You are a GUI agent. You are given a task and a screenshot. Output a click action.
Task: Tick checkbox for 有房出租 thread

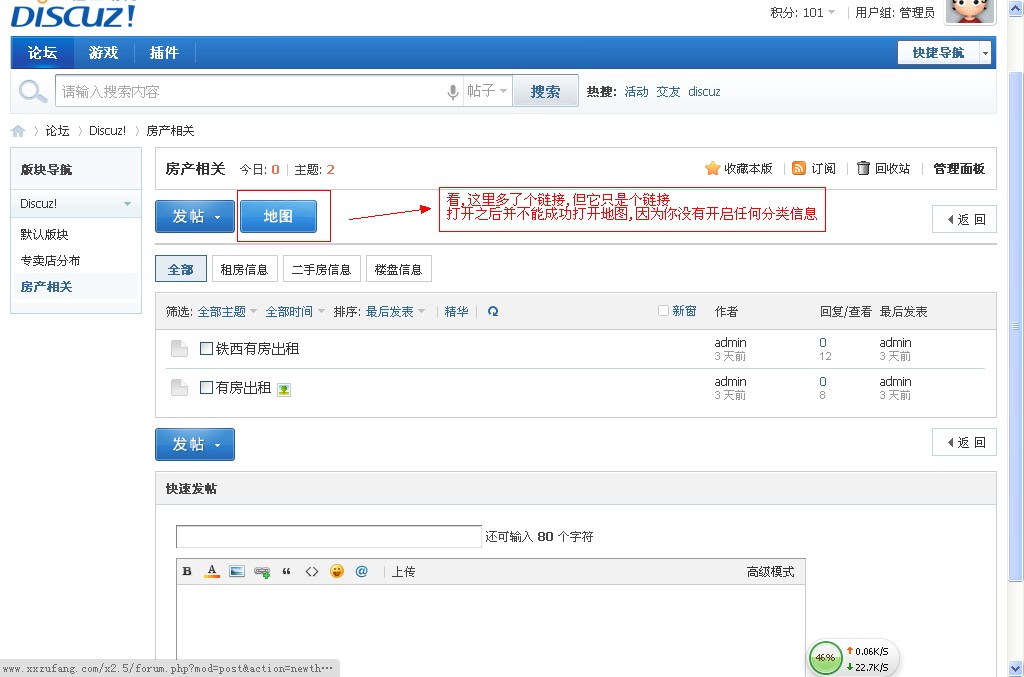pos(206,387)
